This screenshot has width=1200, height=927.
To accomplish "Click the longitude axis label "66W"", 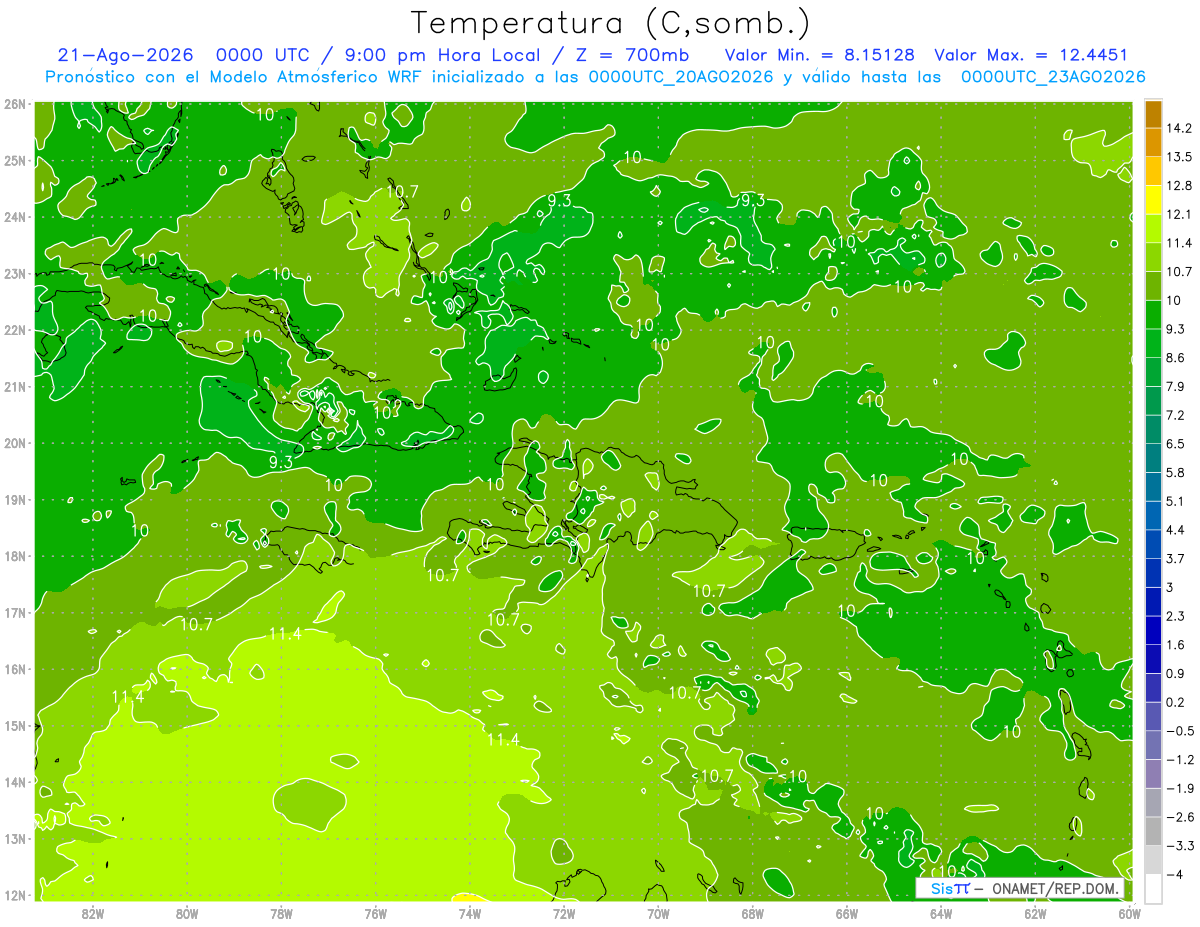I will [847, 913].
